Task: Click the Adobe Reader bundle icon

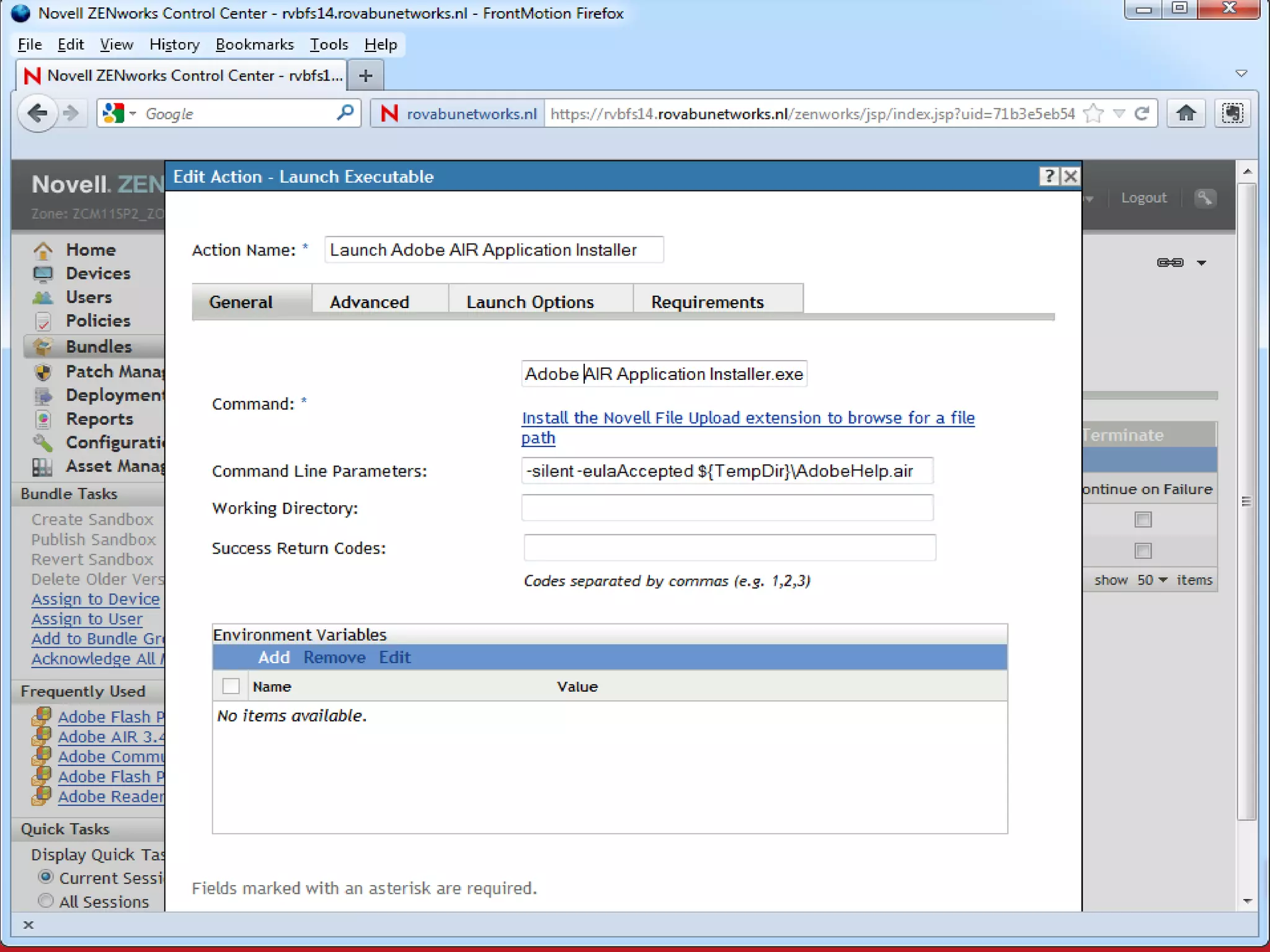Action: pos(42,796)
